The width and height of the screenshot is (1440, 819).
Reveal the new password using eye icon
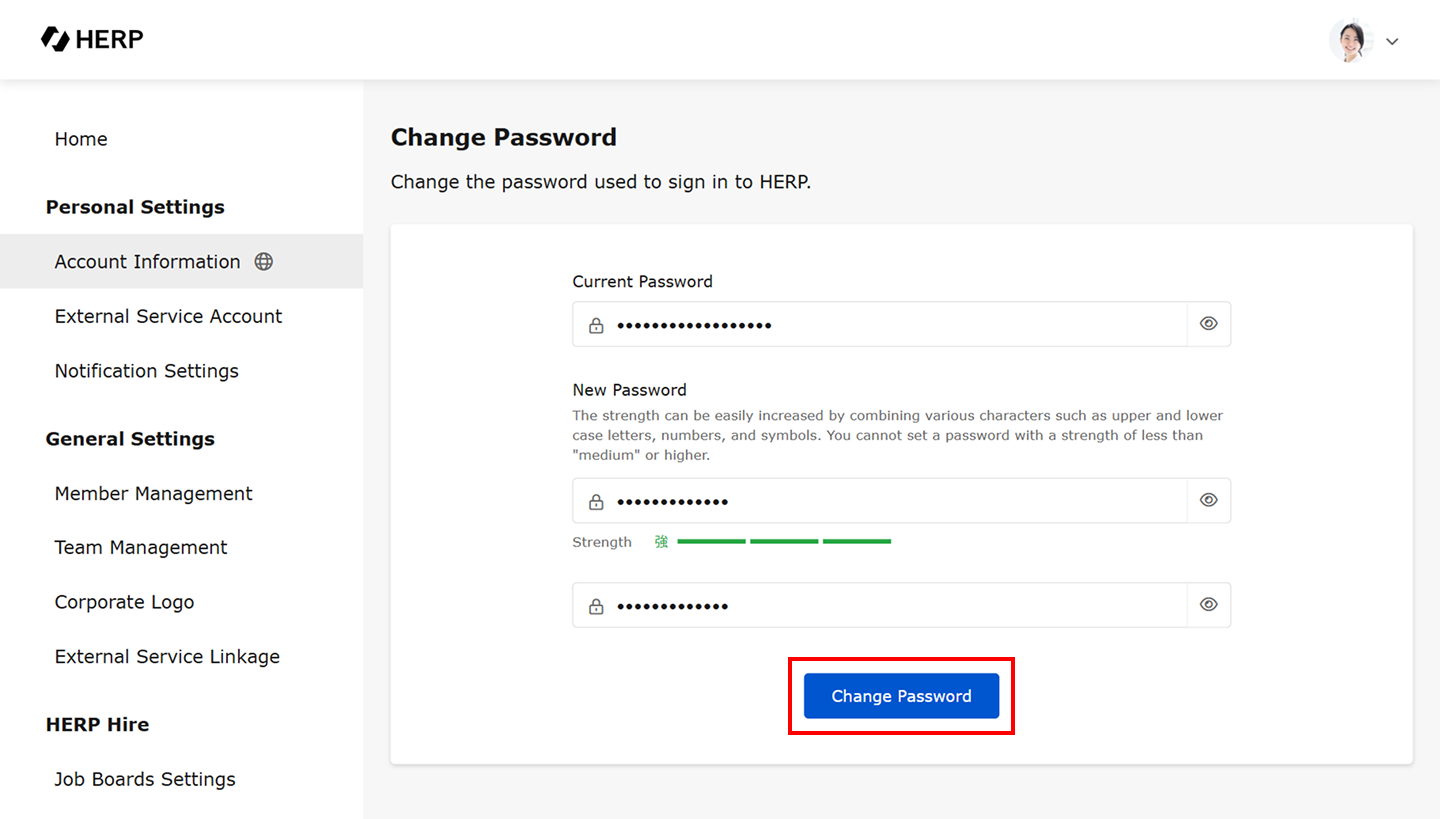[x=1208, y=500]
